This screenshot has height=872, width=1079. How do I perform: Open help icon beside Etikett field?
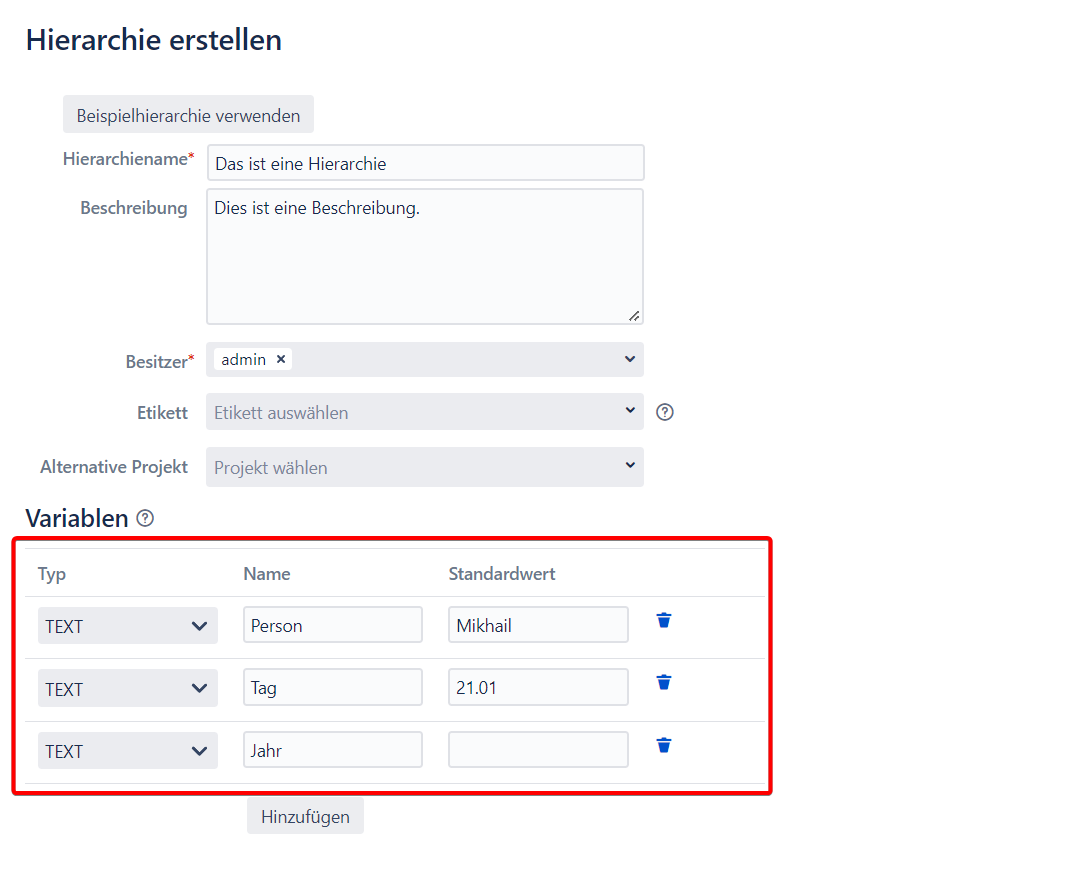tap(665, 412)
